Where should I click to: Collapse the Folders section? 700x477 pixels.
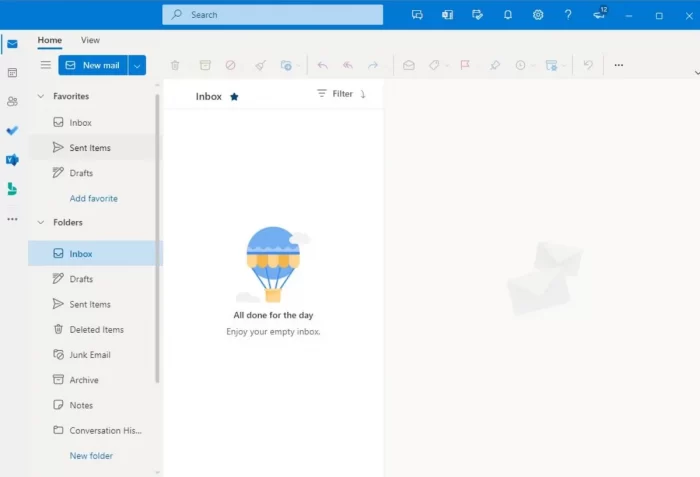pos(41,222)
